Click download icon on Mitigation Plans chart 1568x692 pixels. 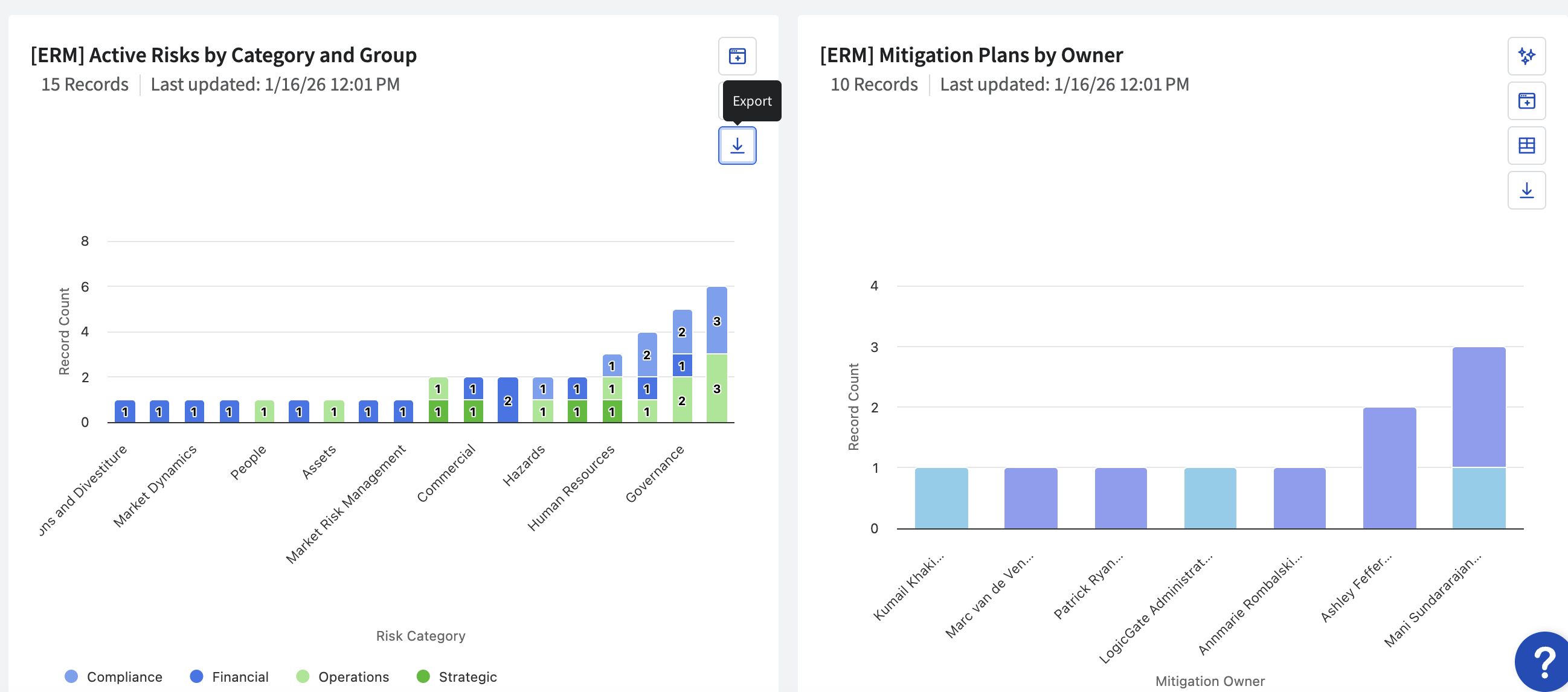(1525, 190)
